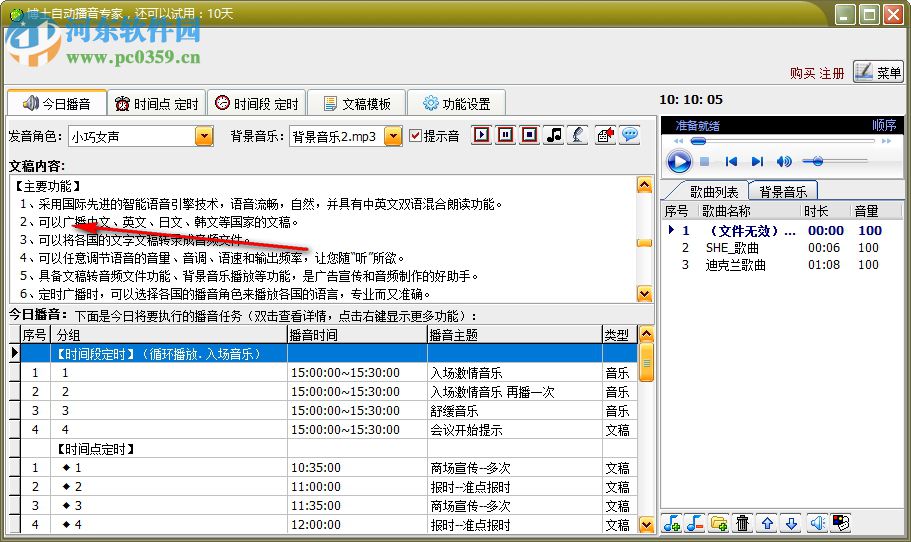Add a folder of songs to playlist

(x=719, y=523)
